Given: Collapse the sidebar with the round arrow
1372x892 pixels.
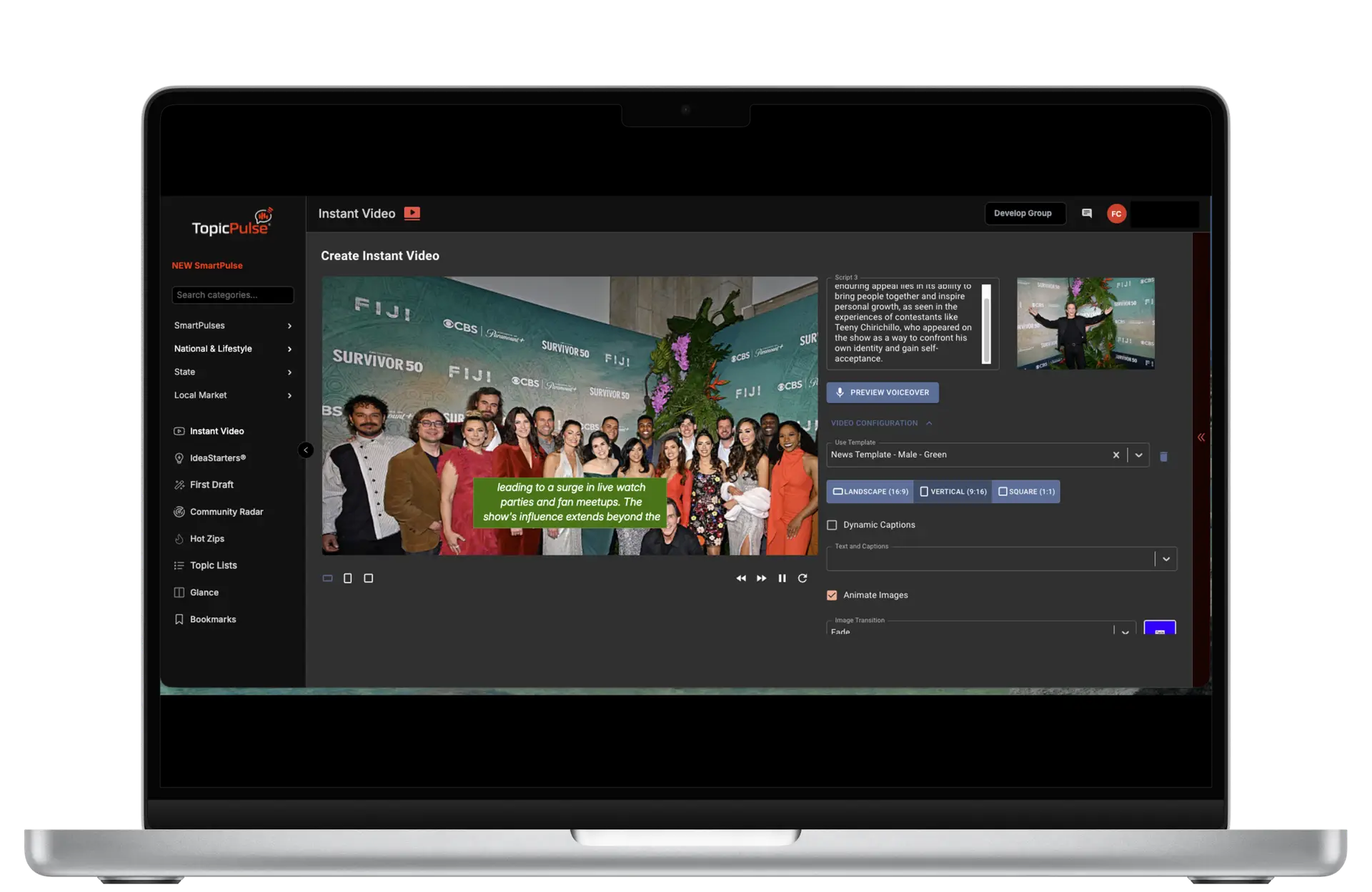Looking at the screenshot, I should point(306,450).
